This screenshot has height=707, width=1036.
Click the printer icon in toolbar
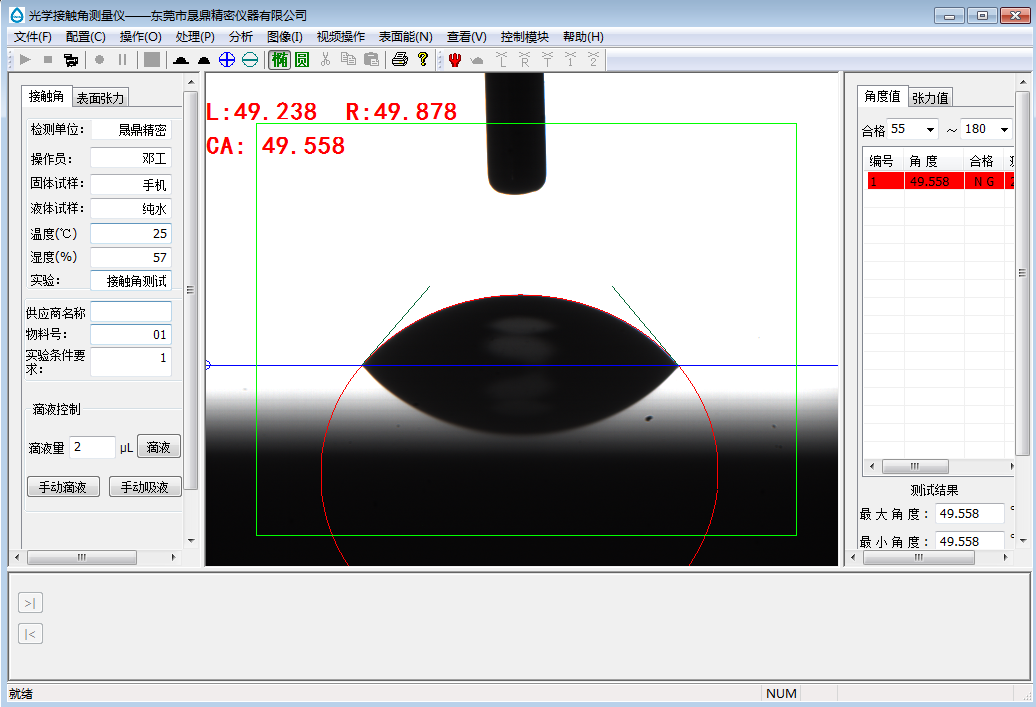(x=400, y=60)
